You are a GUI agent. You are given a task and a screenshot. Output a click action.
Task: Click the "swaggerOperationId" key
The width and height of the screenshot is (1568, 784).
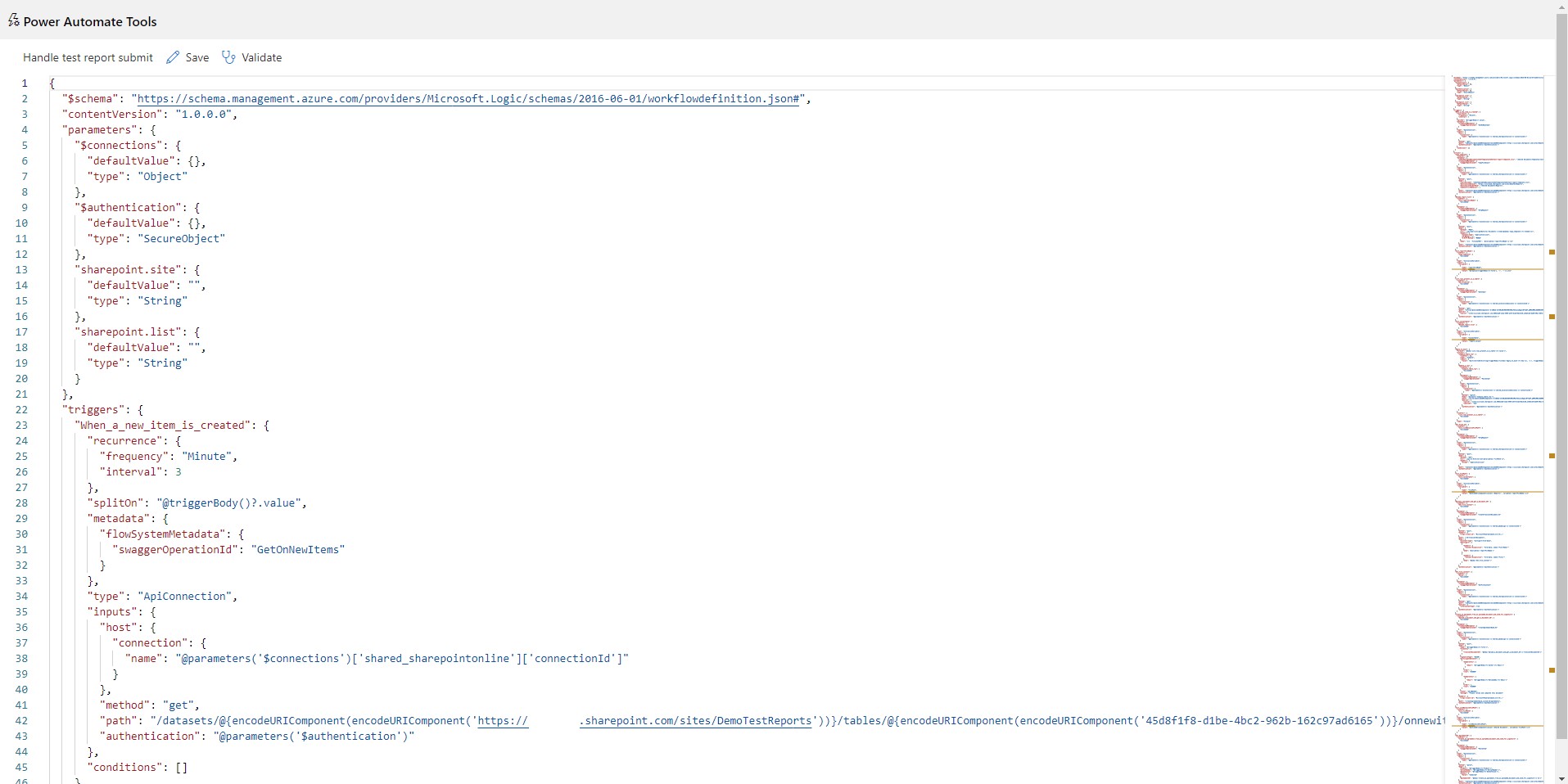[175, 549]
